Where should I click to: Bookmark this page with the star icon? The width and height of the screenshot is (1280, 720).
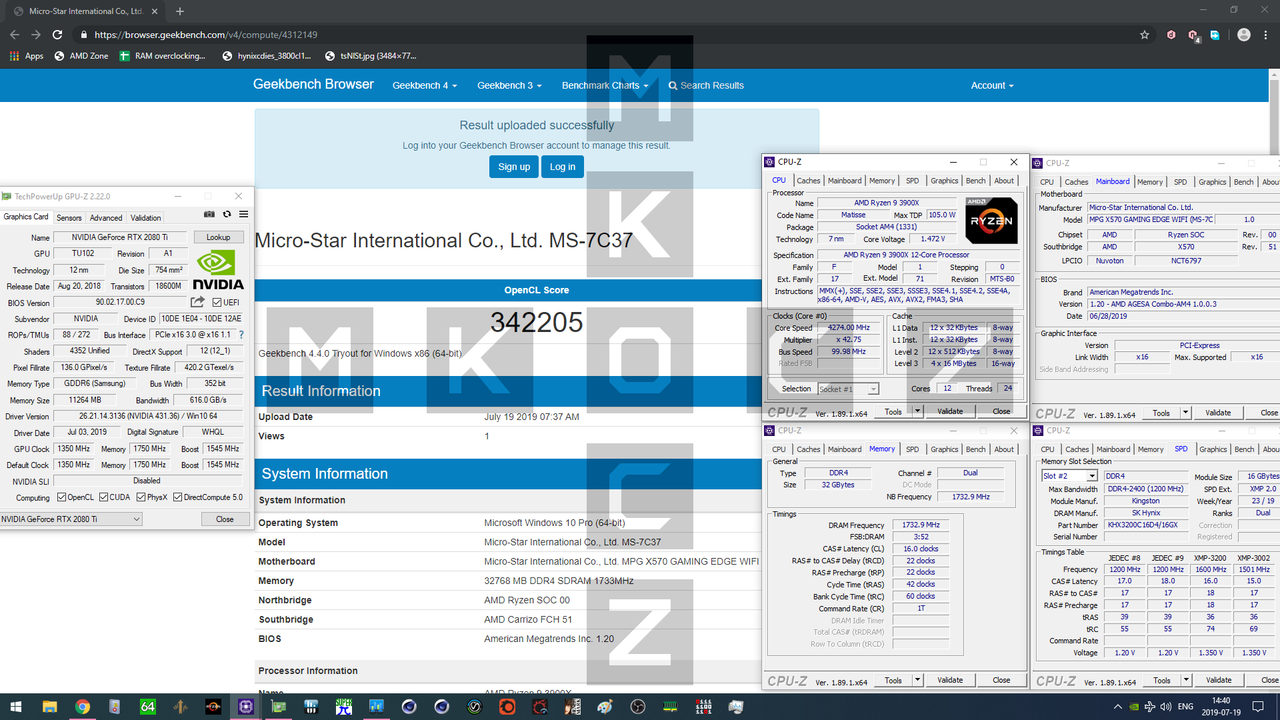click(x=1145, y=34)
